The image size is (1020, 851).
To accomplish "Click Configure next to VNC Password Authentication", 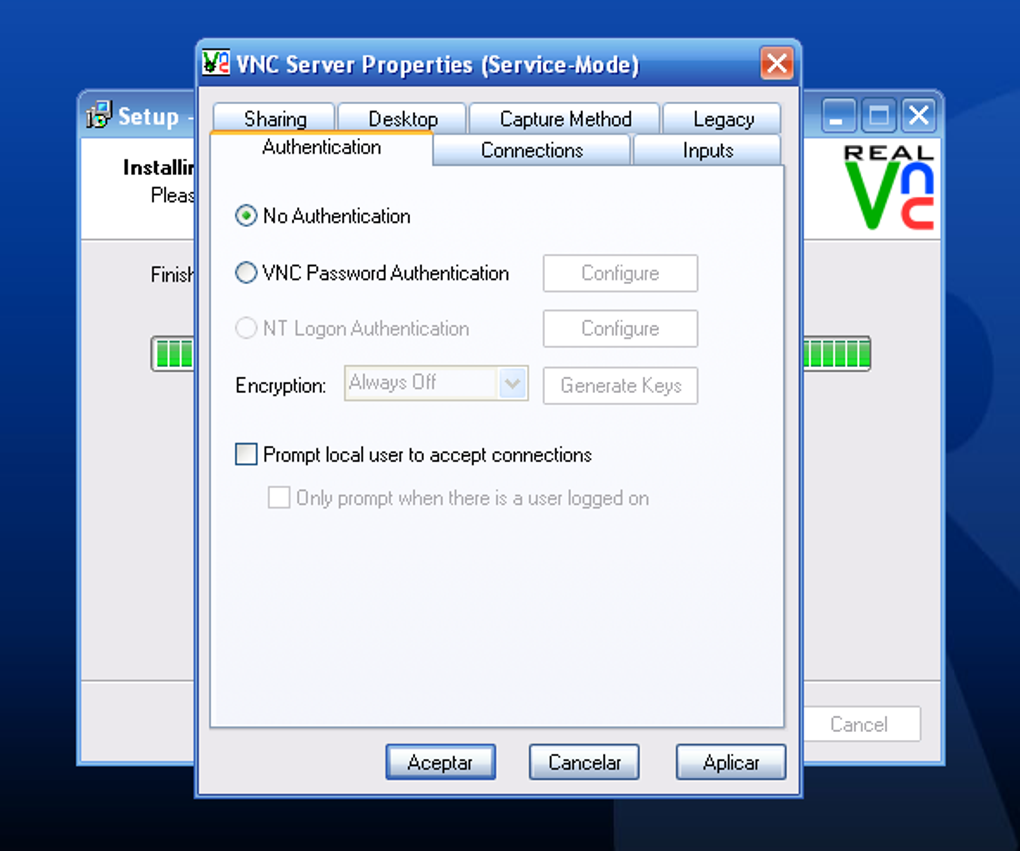I will click(x=620, y=273).
